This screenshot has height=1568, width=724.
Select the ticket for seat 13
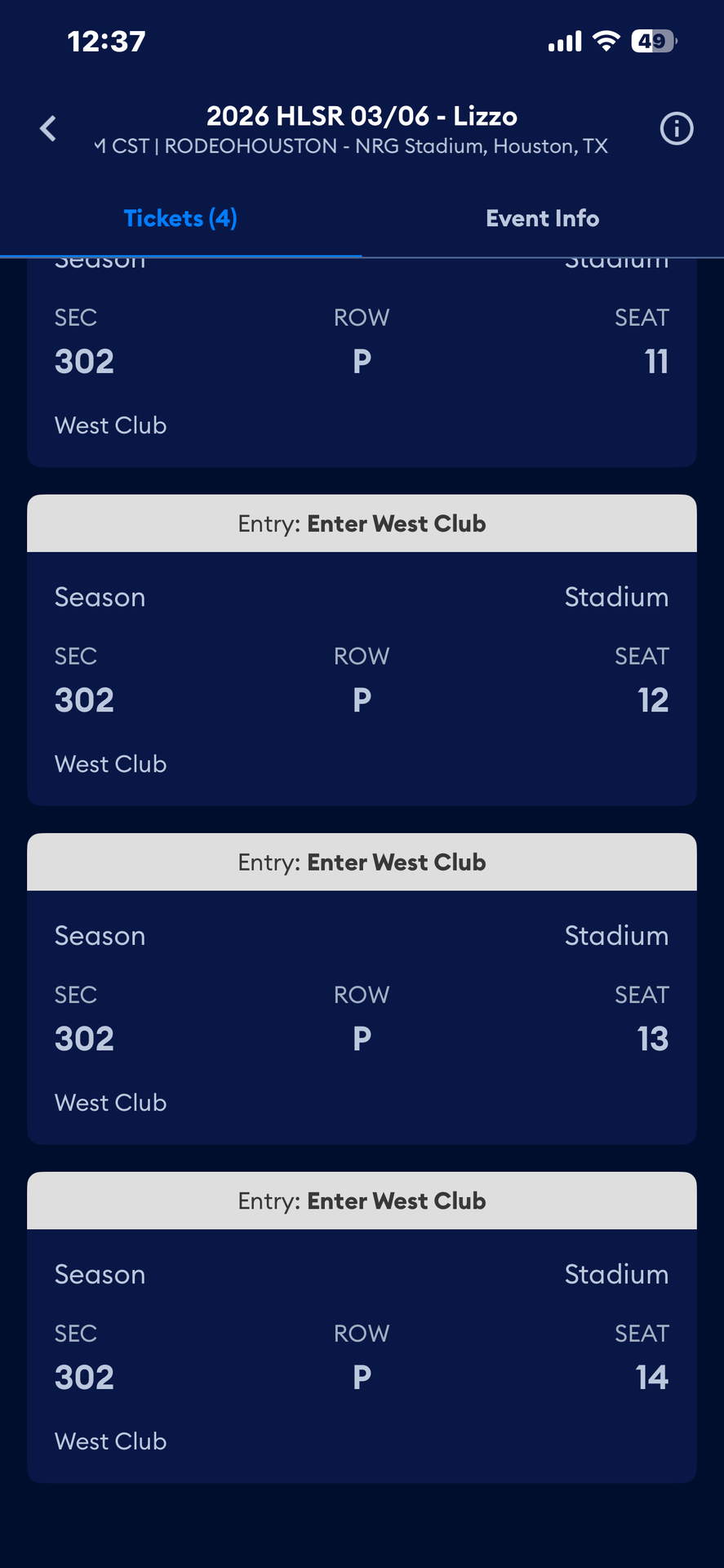(x=362, y=1018)
